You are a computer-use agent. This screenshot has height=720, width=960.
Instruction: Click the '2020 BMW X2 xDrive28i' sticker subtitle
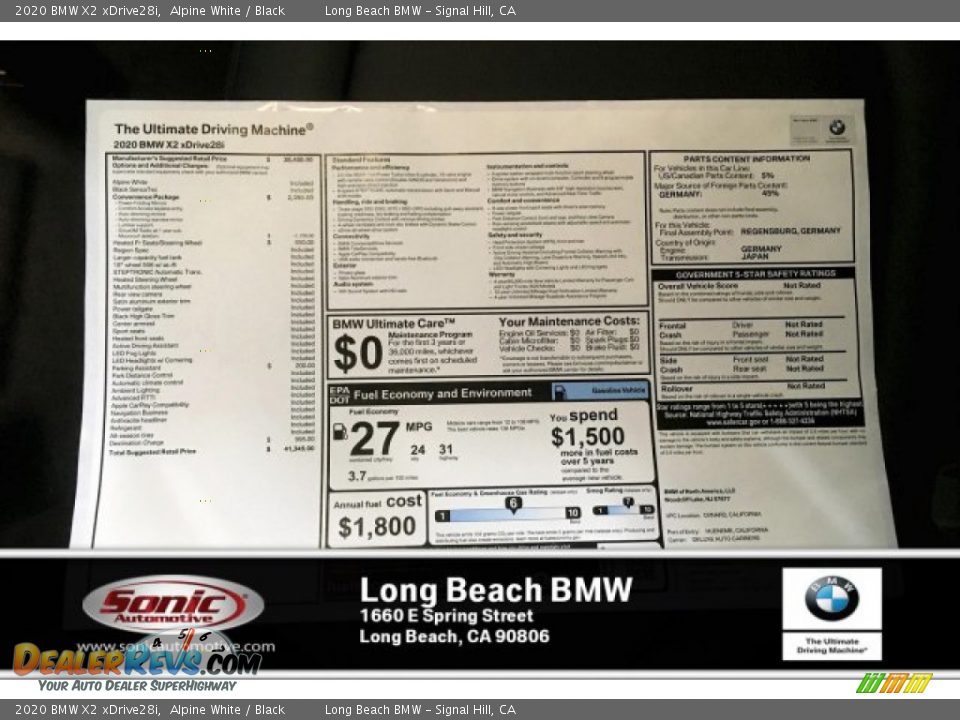(169, 144)
